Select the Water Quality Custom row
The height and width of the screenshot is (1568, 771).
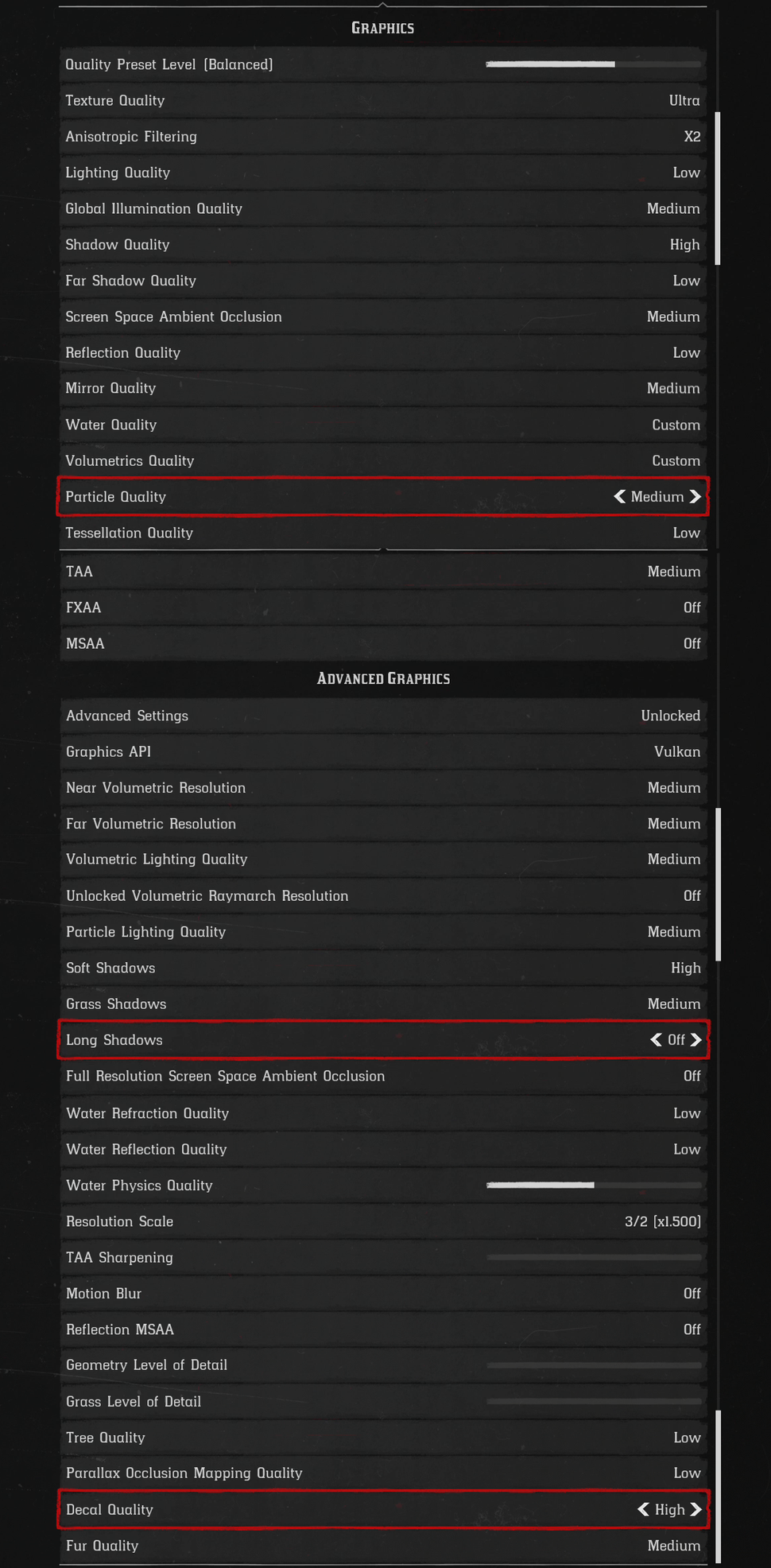click(383, 425)
